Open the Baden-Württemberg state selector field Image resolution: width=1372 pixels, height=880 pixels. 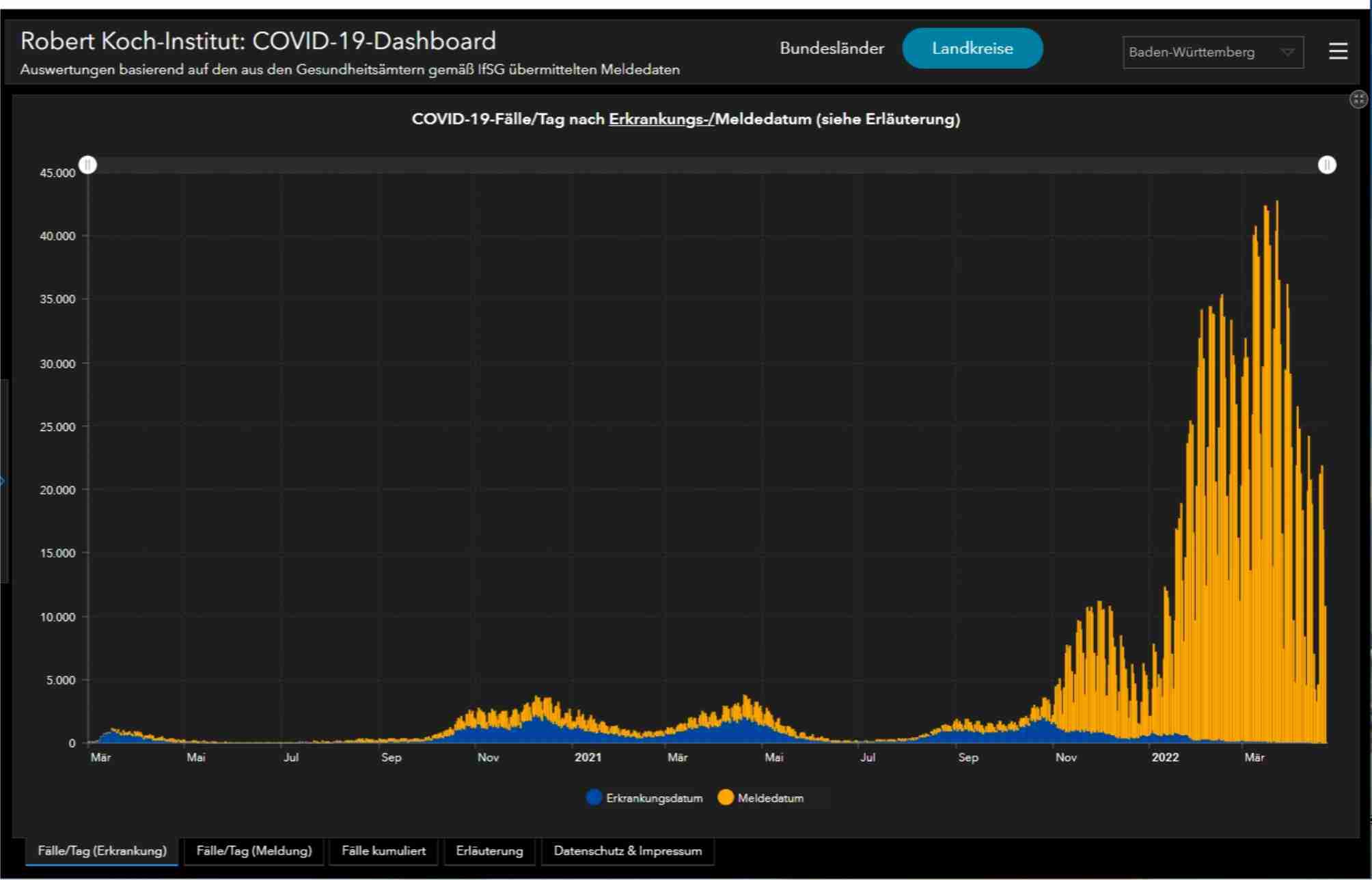[x=1192, y=53]
